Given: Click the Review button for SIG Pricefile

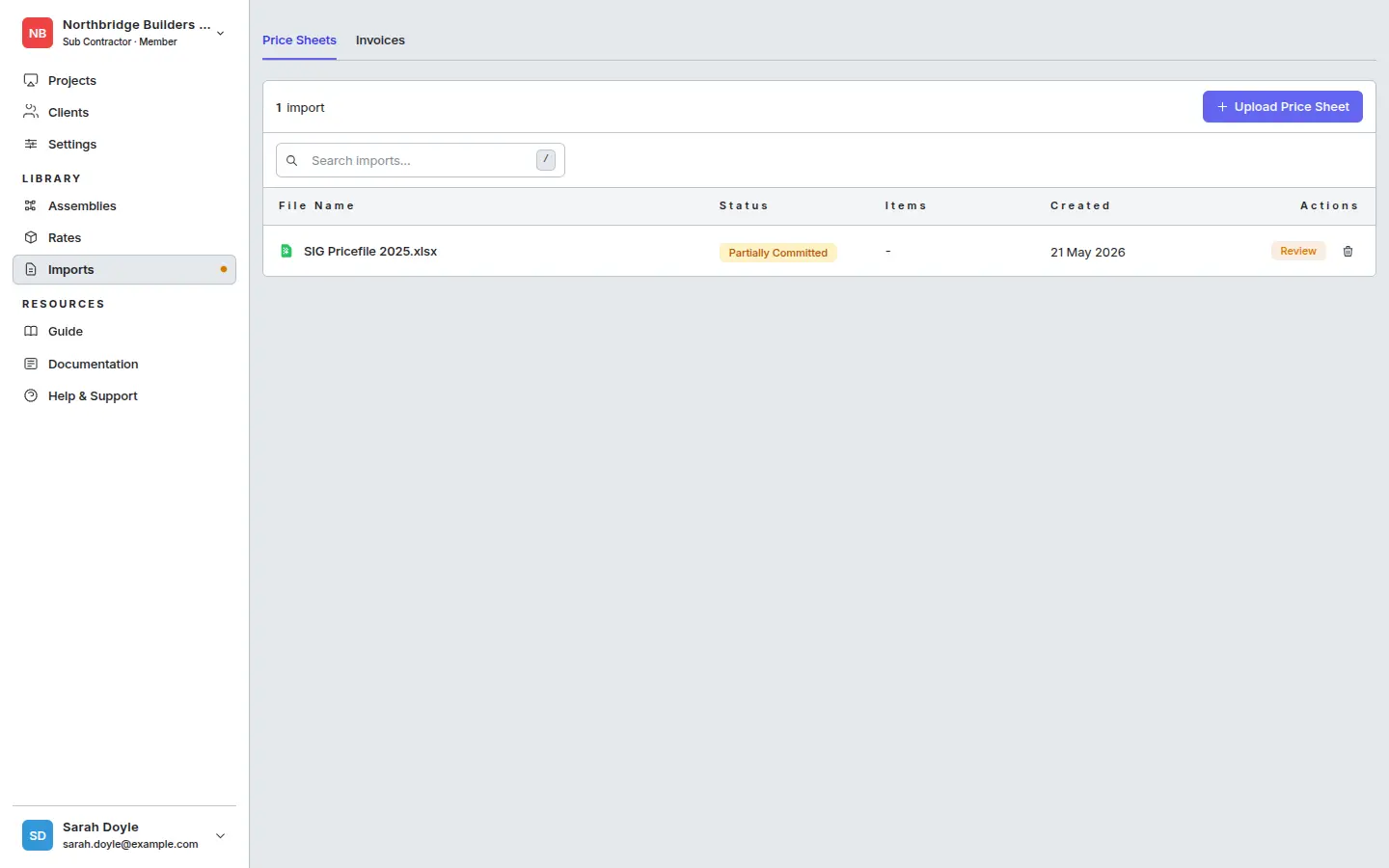Looking at the screenshot, I should [x=1298, y=251].
